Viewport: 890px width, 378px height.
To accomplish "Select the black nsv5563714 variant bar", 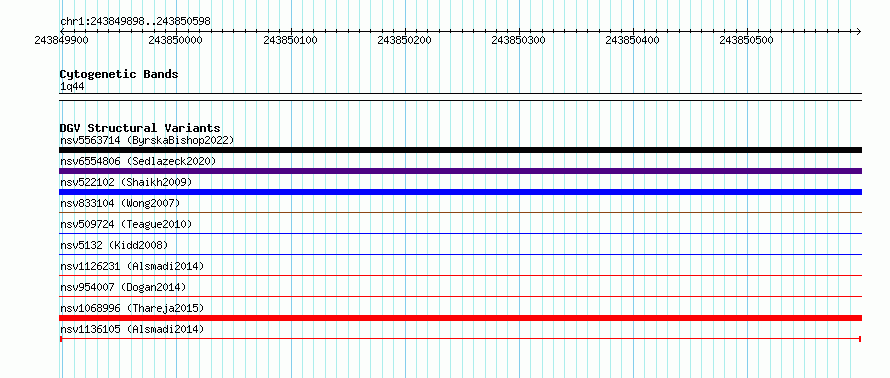I will [x=460, y=150].
